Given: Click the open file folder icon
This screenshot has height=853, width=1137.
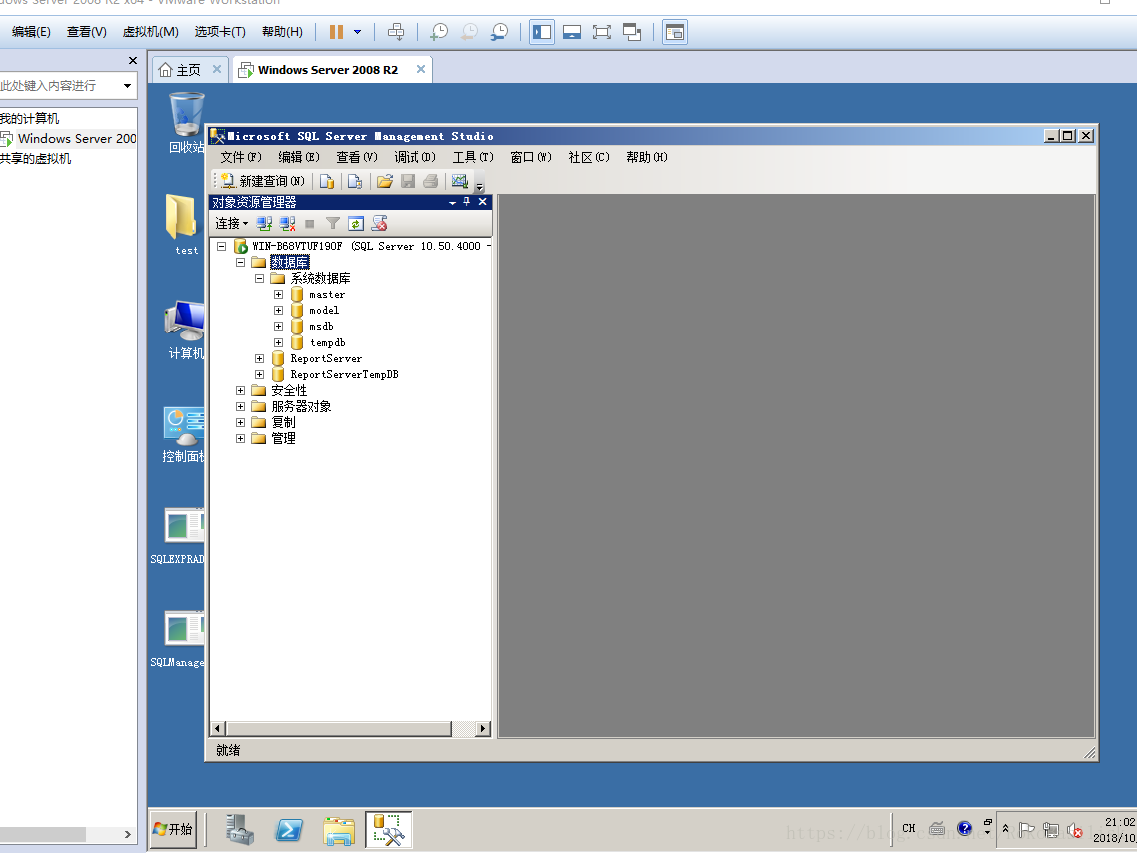Looking at the screenshot, I should point(385,181).
